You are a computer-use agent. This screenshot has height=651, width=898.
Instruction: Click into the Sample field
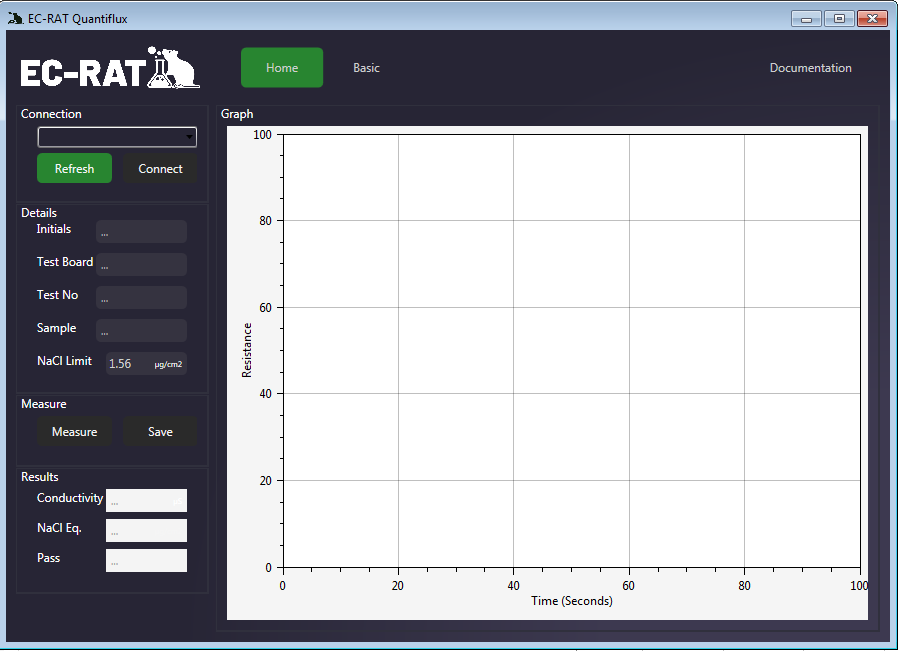click(141, 330)
